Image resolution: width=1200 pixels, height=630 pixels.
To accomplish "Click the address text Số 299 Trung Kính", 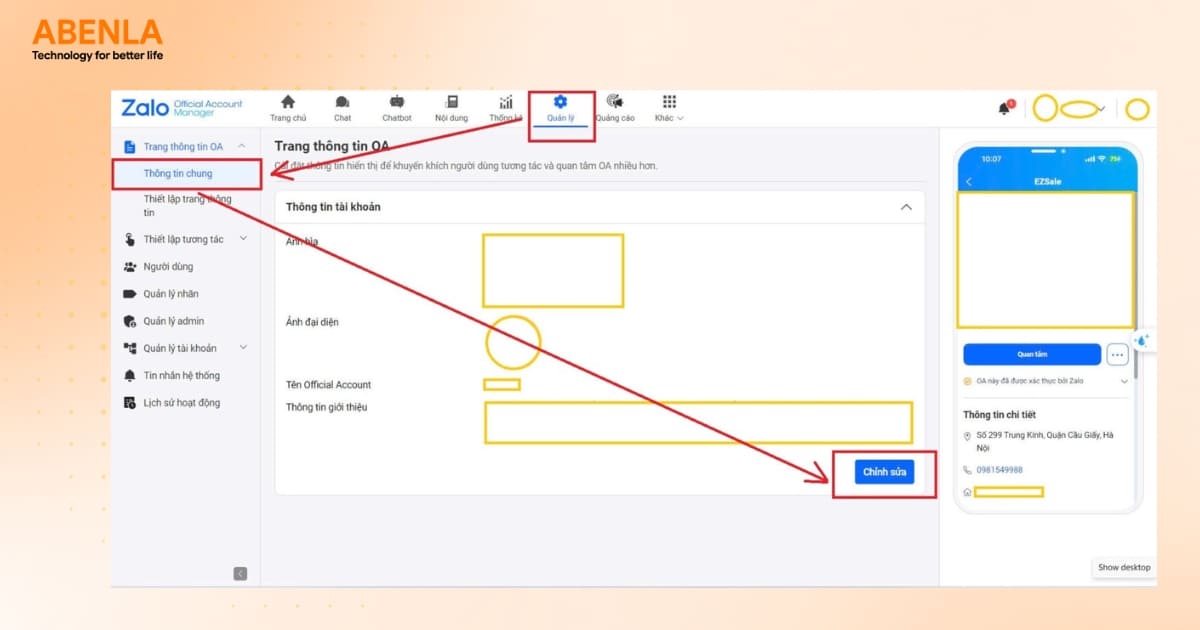I will (1045, 442).
